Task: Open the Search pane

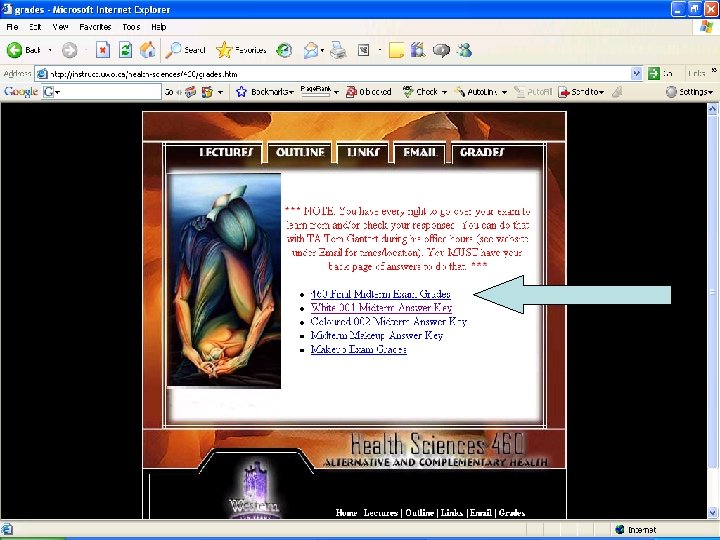Action: [x=186, y=50]
